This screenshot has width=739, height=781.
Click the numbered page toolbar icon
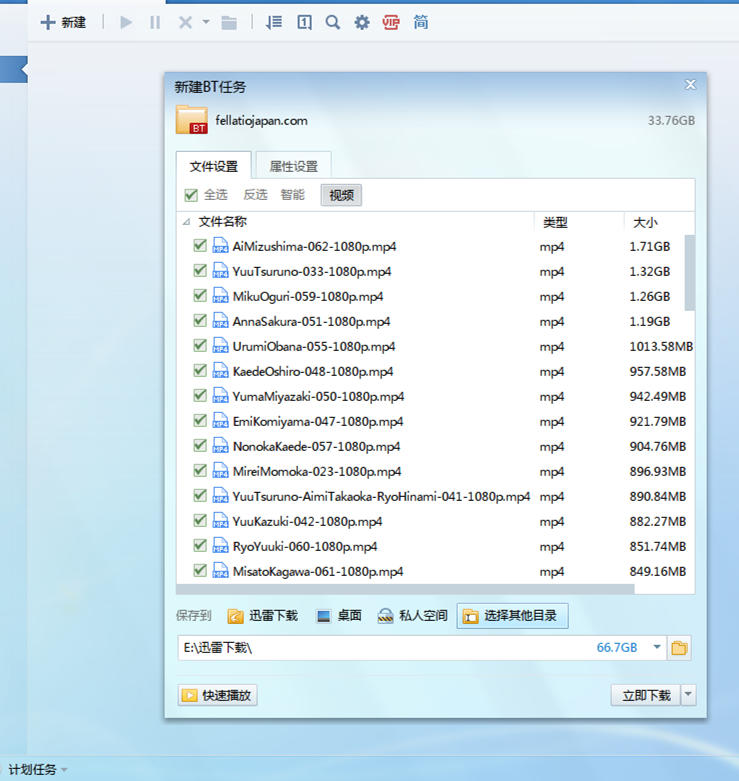coord(304,22)
